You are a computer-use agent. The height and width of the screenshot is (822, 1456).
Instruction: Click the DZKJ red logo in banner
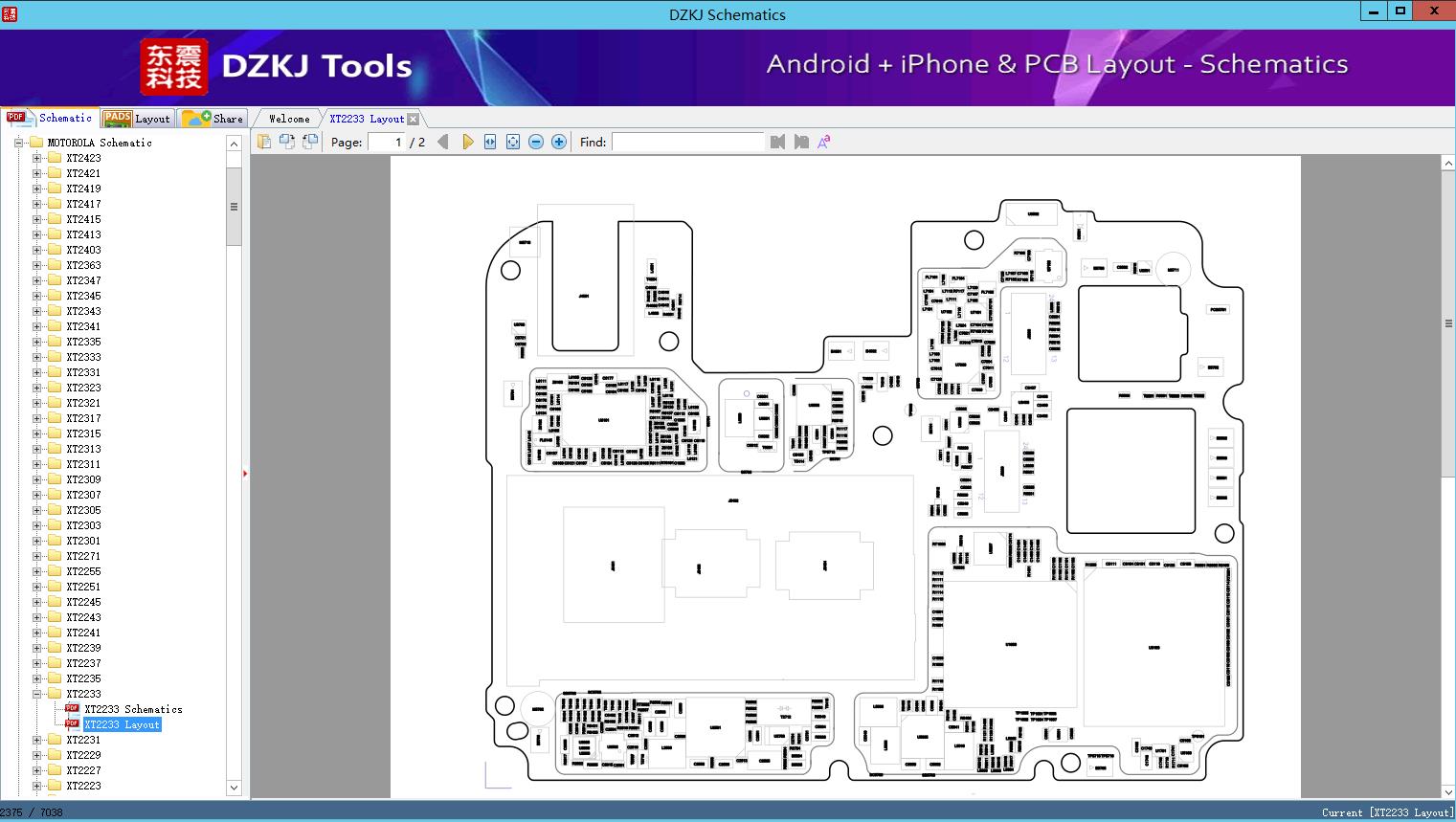[x=174, y=66]
